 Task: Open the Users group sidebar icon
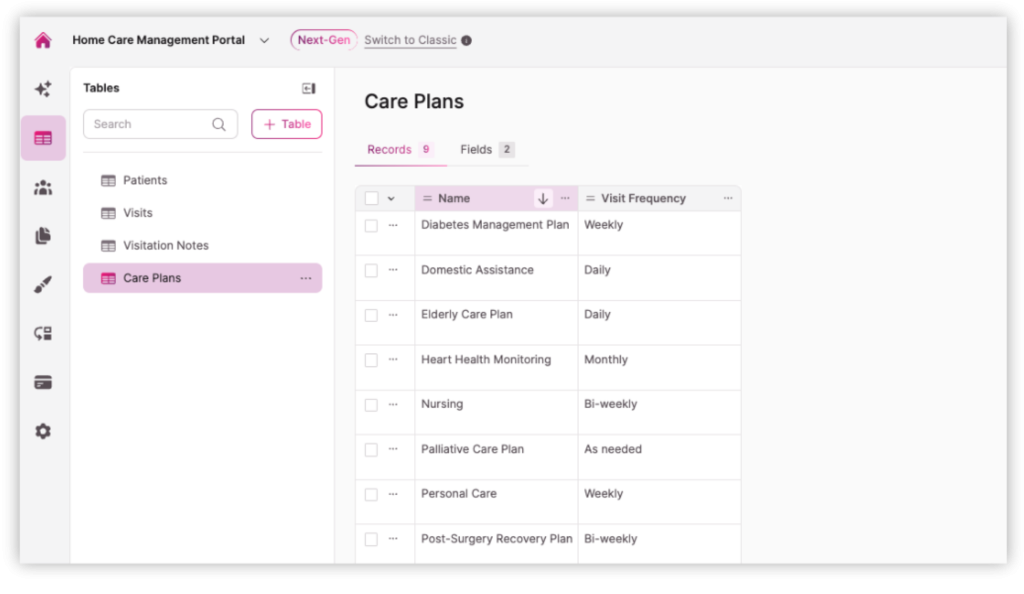(43, 188)
